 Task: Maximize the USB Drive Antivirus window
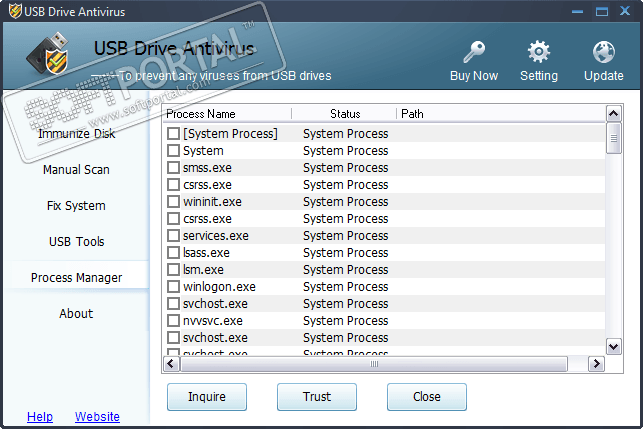(602, 11)
